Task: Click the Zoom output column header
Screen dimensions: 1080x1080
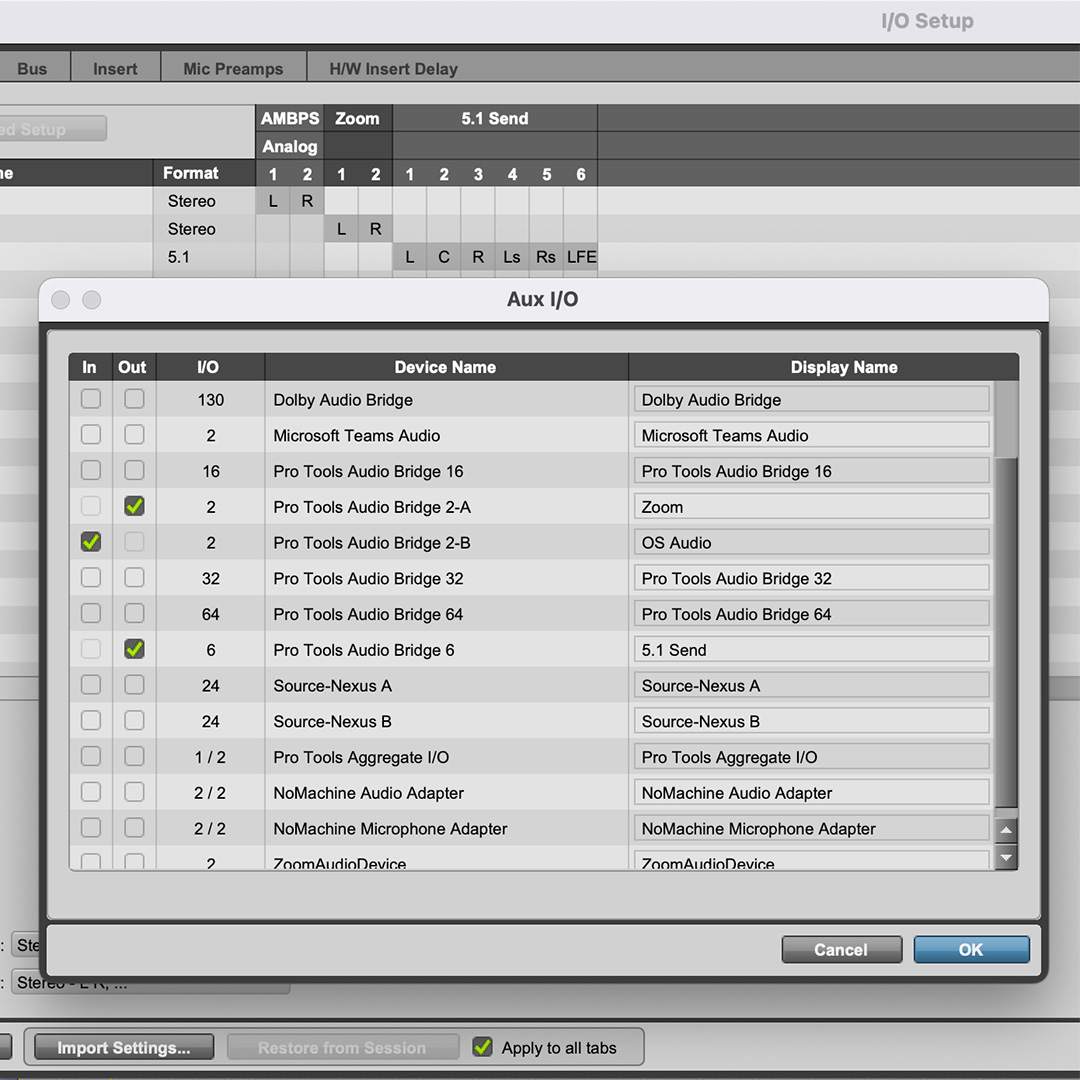Action: pyautogui.click(x=357, y=118)
